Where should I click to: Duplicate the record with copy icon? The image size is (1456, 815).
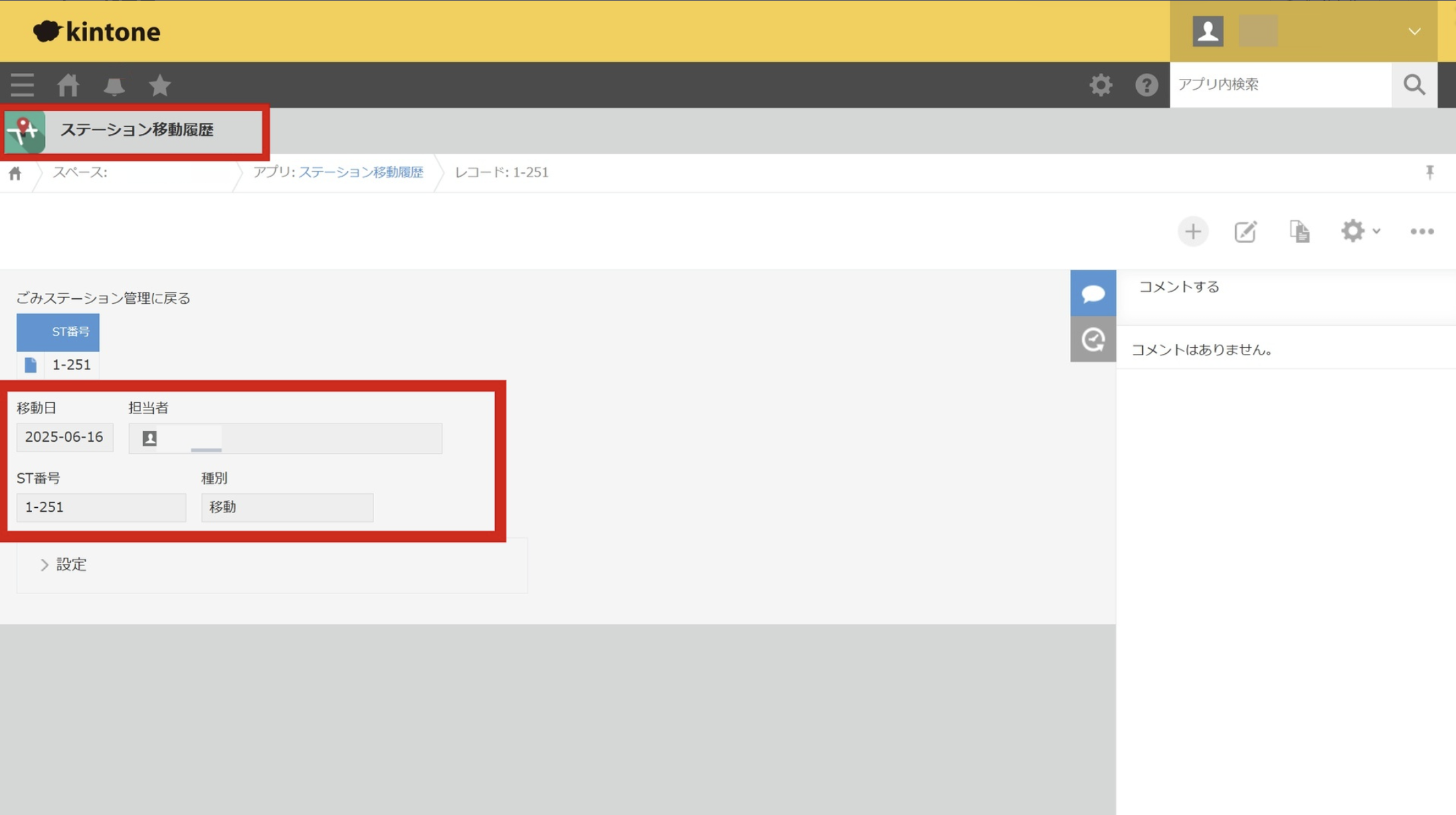click(x=1299, y=232)
